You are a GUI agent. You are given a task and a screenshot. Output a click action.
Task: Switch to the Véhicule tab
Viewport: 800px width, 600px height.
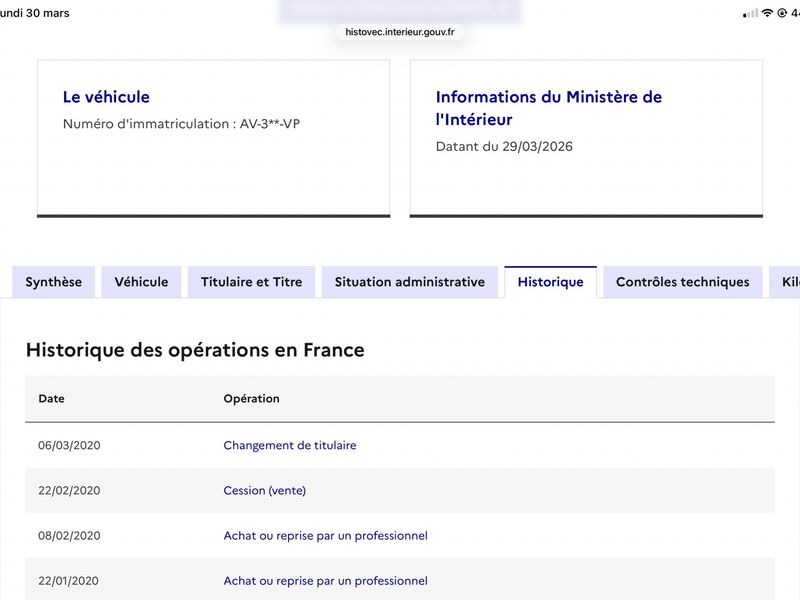141,282
